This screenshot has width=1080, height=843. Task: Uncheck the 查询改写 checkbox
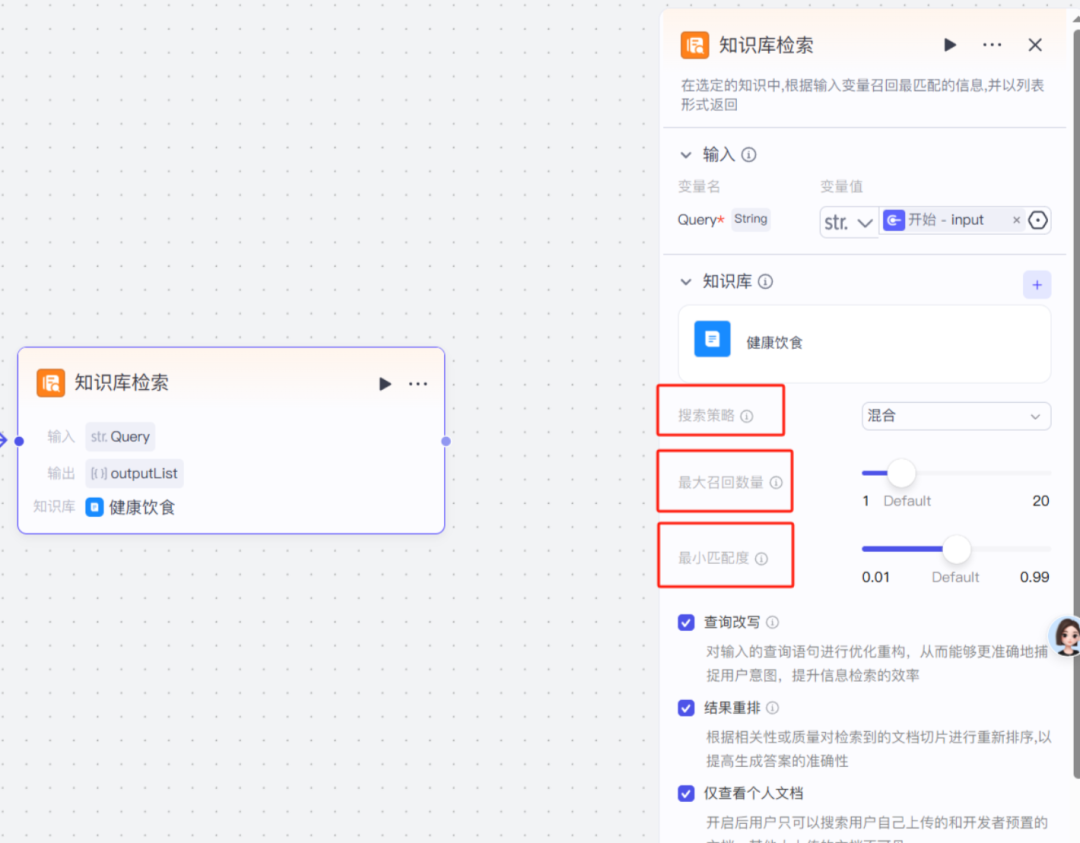686,622
